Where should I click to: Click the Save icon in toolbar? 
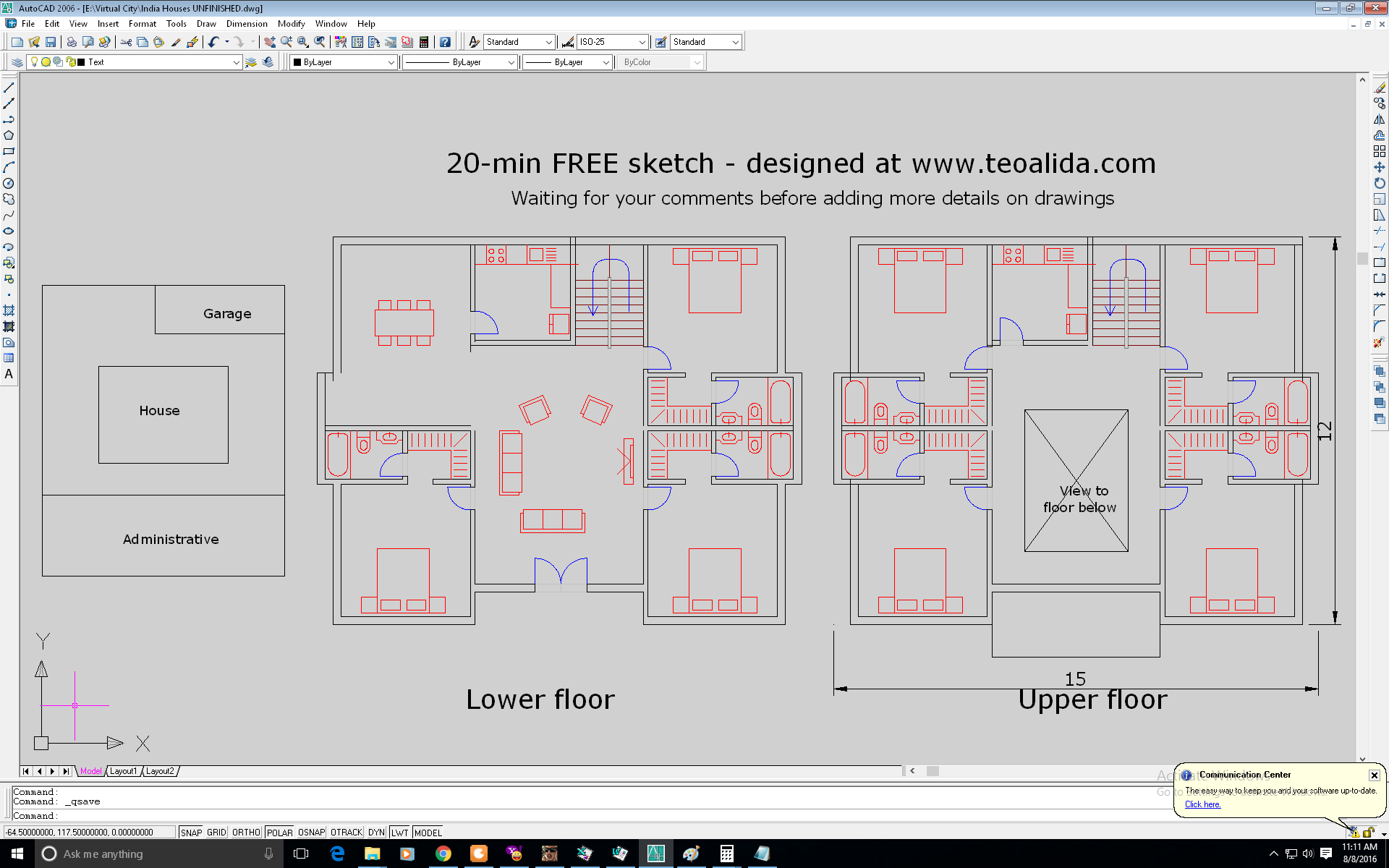(51, 42)
